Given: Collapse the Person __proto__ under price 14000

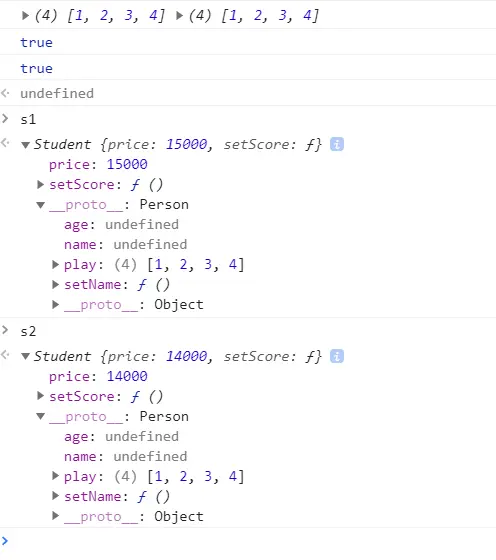Looking at the screenshot, I should click(40, 416).
